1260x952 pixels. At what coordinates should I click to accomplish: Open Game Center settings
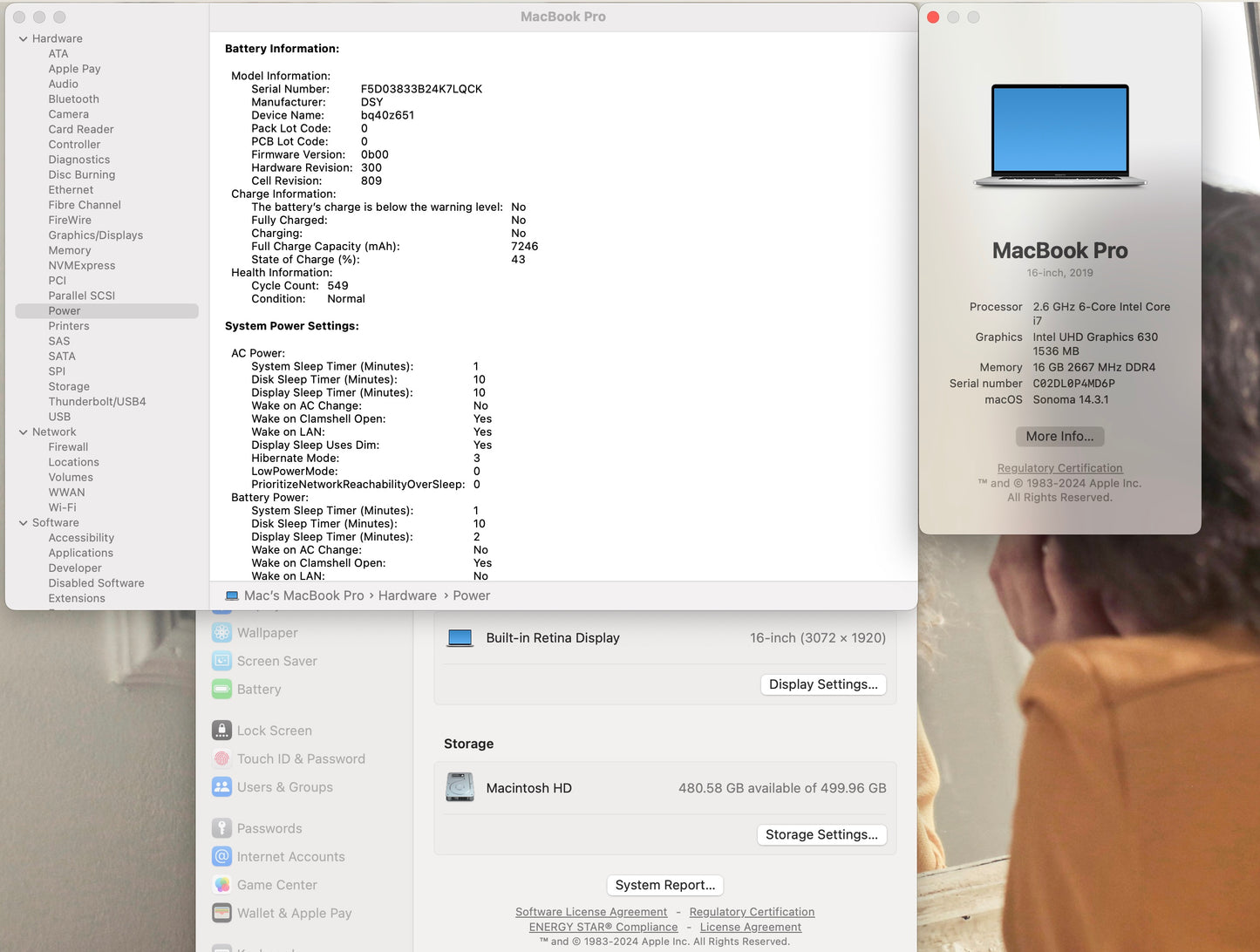coord(222,884)
